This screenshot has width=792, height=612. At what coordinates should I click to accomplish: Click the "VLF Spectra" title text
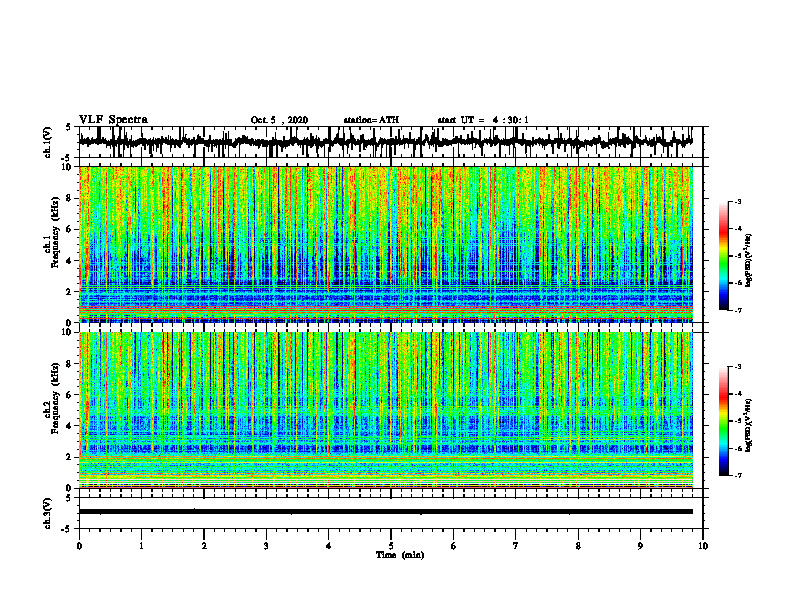pyautogui.click(x=113, y=120)
